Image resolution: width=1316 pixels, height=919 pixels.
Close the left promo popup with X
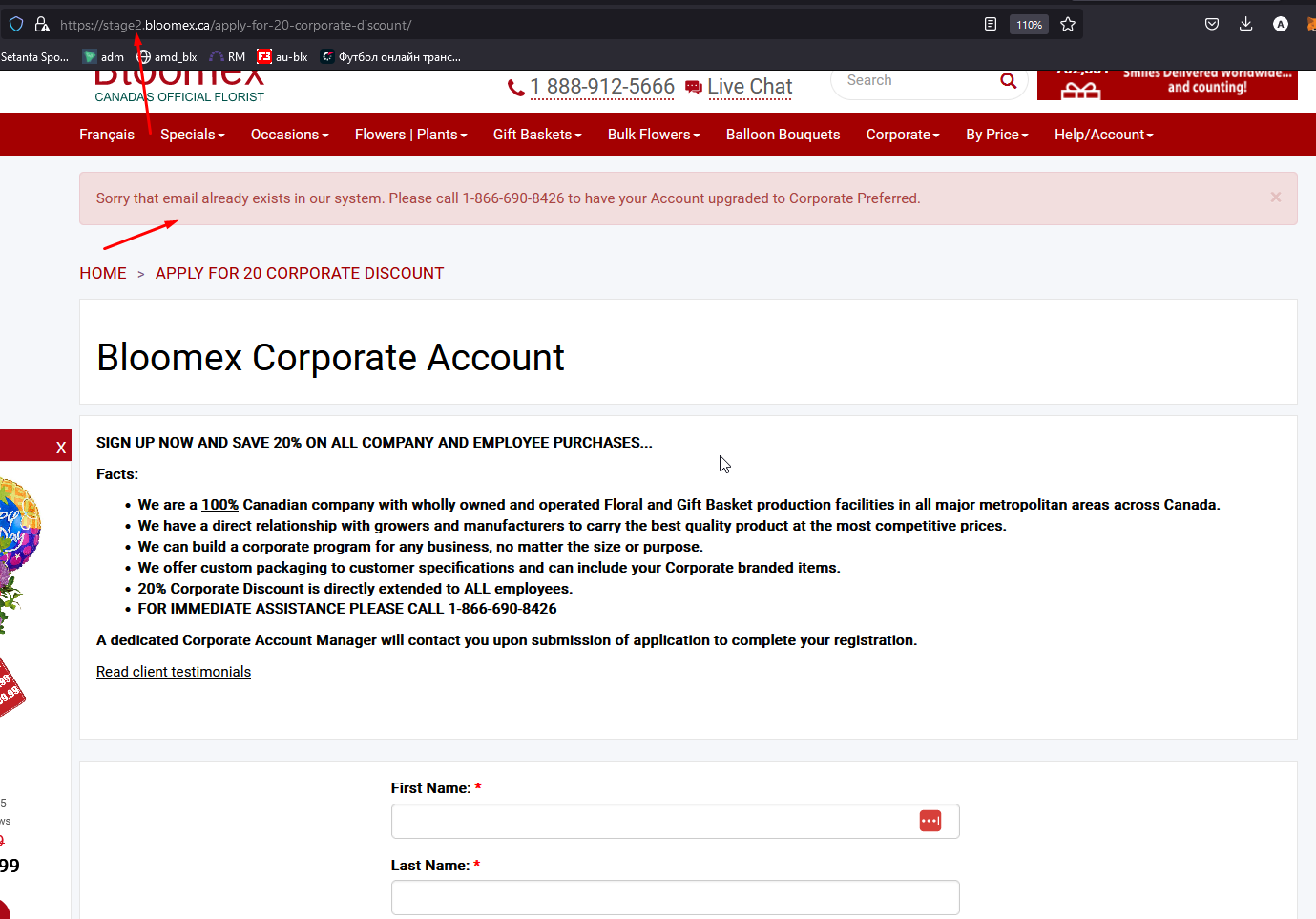[61, 448]
